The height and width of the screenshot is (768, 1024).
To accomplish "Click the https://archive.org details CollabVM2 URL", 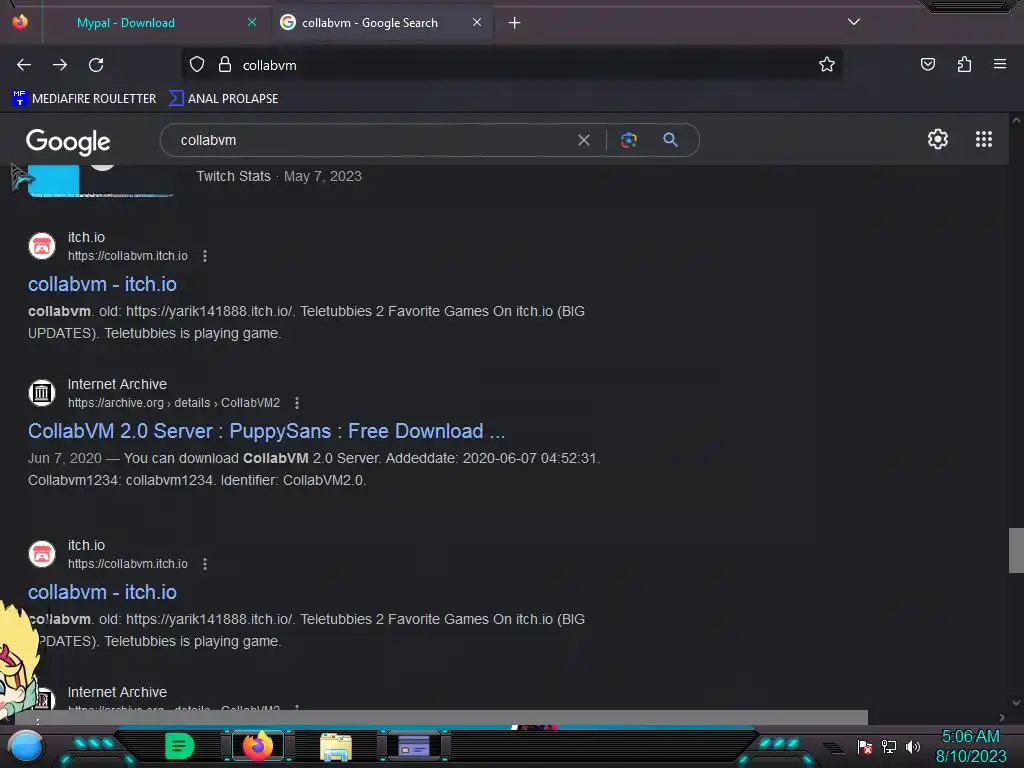I will point(174,403).
